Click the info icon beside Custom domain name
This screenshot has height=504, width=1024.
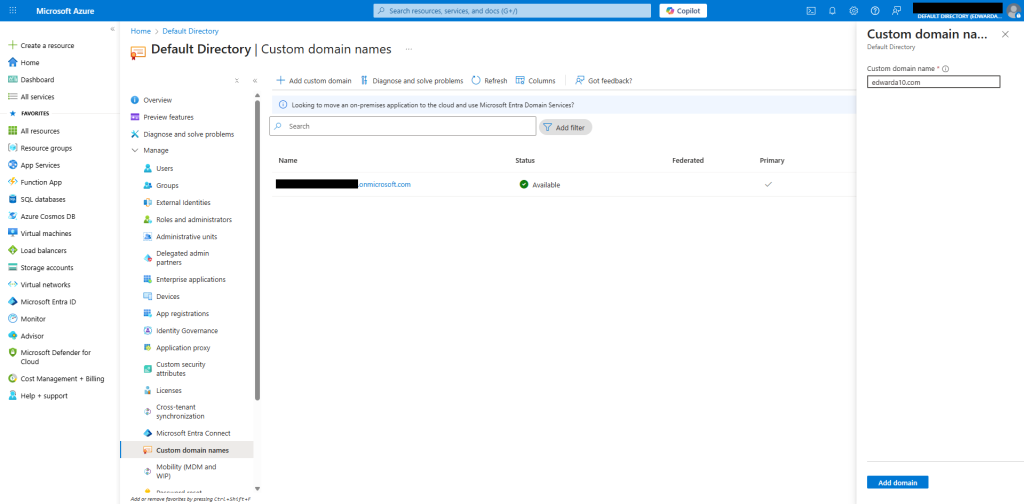coord(946,69)
